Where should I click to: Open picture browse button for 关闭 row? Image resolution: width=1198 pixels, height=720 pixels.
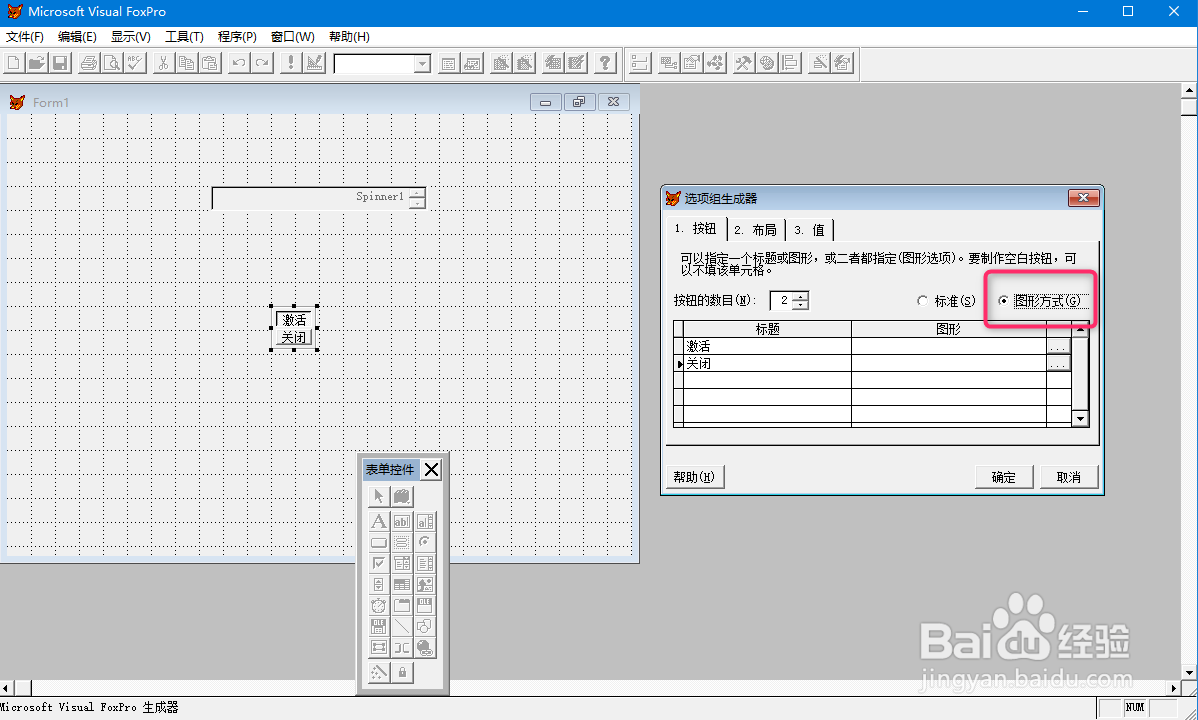click(x=1057, y=364)
